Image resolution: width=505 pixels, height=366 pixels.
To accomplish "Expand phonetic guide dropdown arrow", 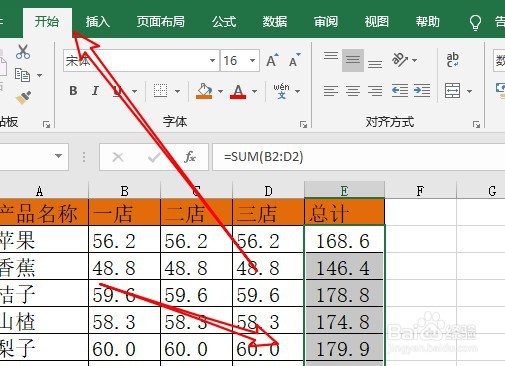I will point(297,91).
